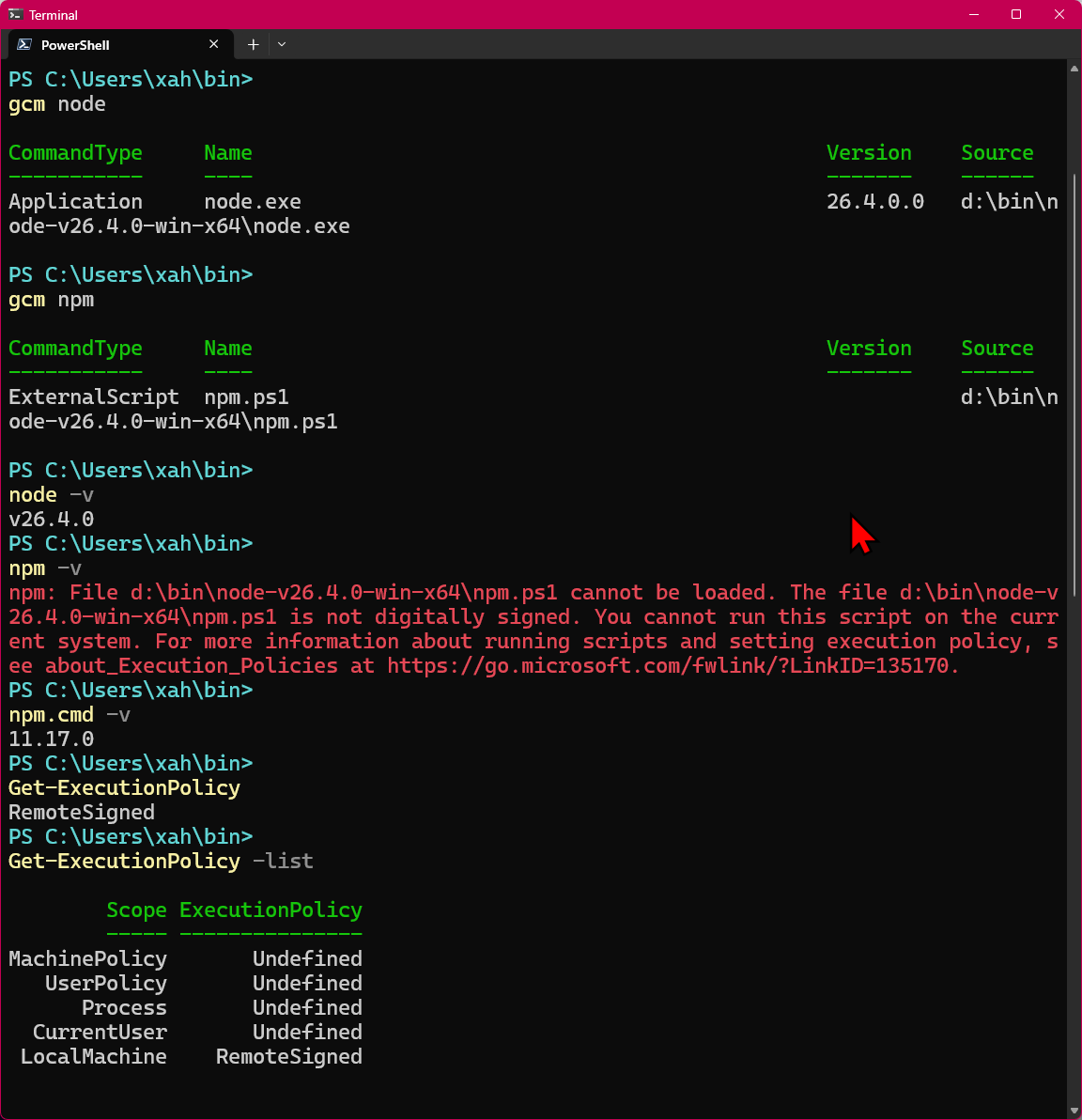Click LocalMachine's 'RemoteSigned' policy value
The image size is (1082, 1120).
coord(289,1057)
